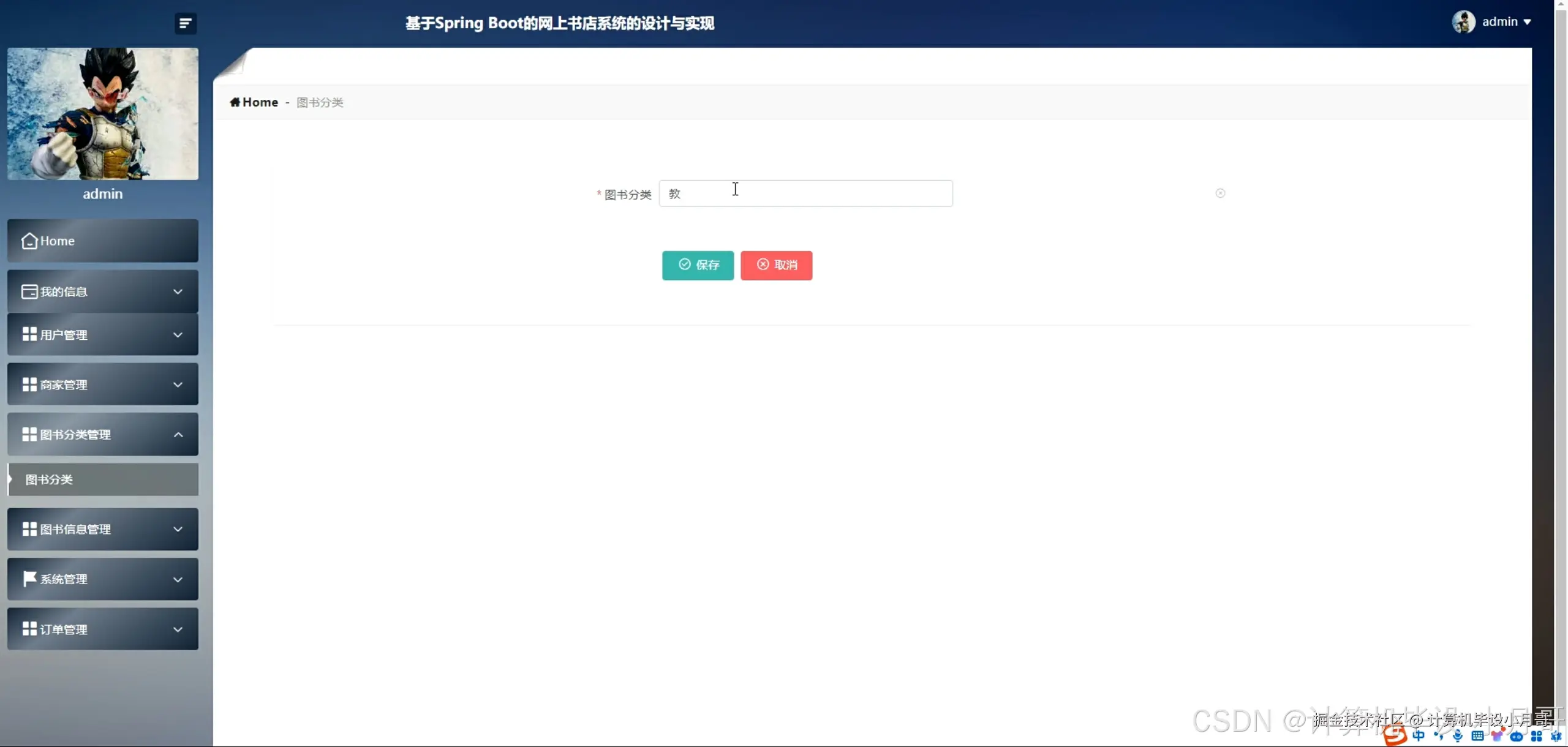This screenshot has width=1568, height=747.
Task: Open the Sogou soft keyboard icon
Action: pyautogui.click(x=1477, y=736)
